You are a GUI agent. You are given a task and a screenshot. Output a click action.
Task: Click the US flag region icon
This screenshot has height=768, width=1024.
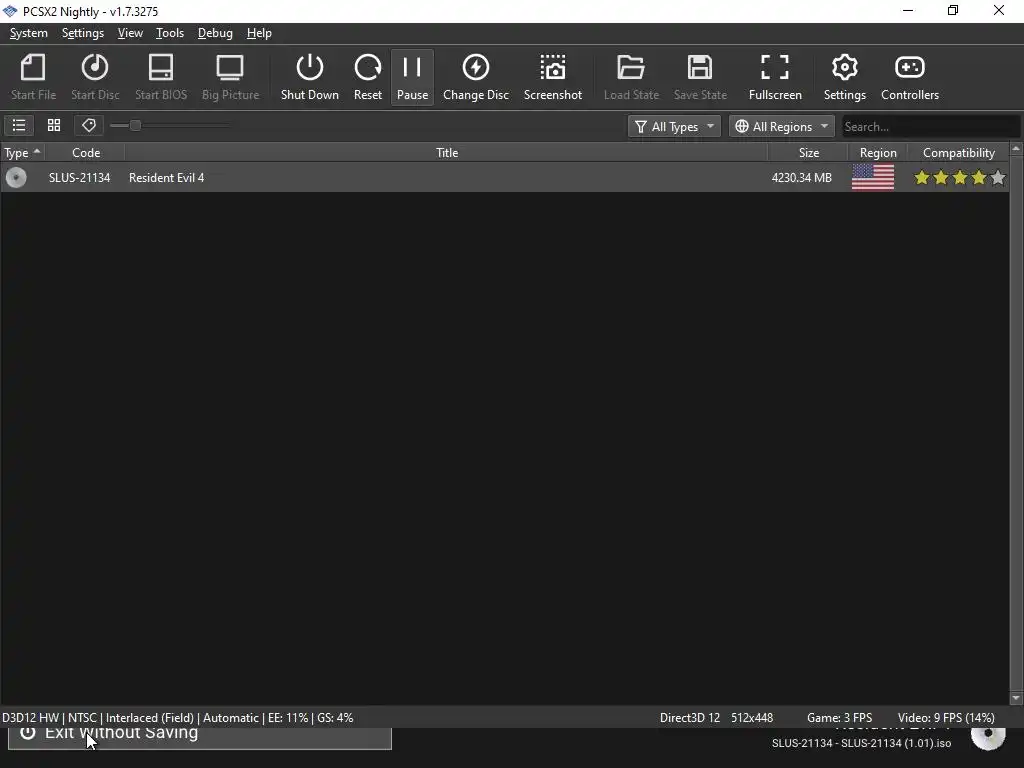[x=873, y=177]
